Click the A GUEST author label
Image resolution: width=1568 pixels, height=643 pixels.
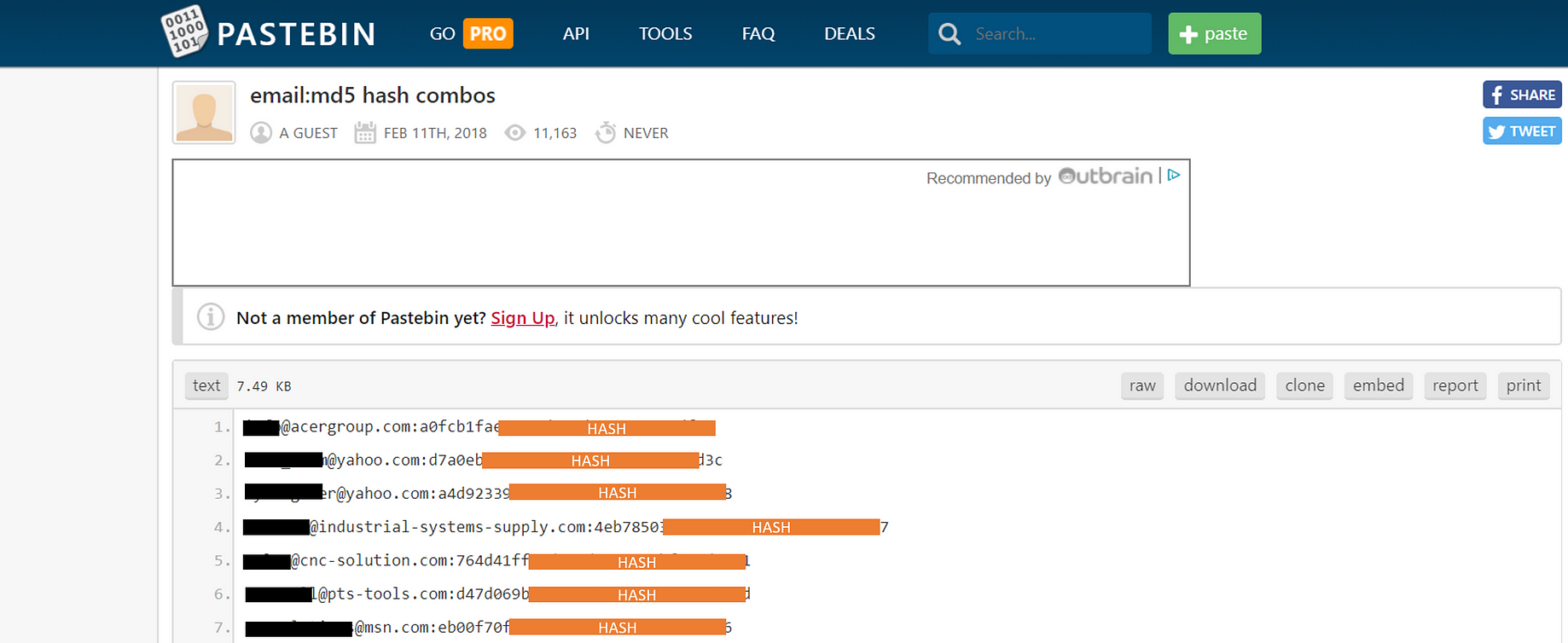[309, 133]
